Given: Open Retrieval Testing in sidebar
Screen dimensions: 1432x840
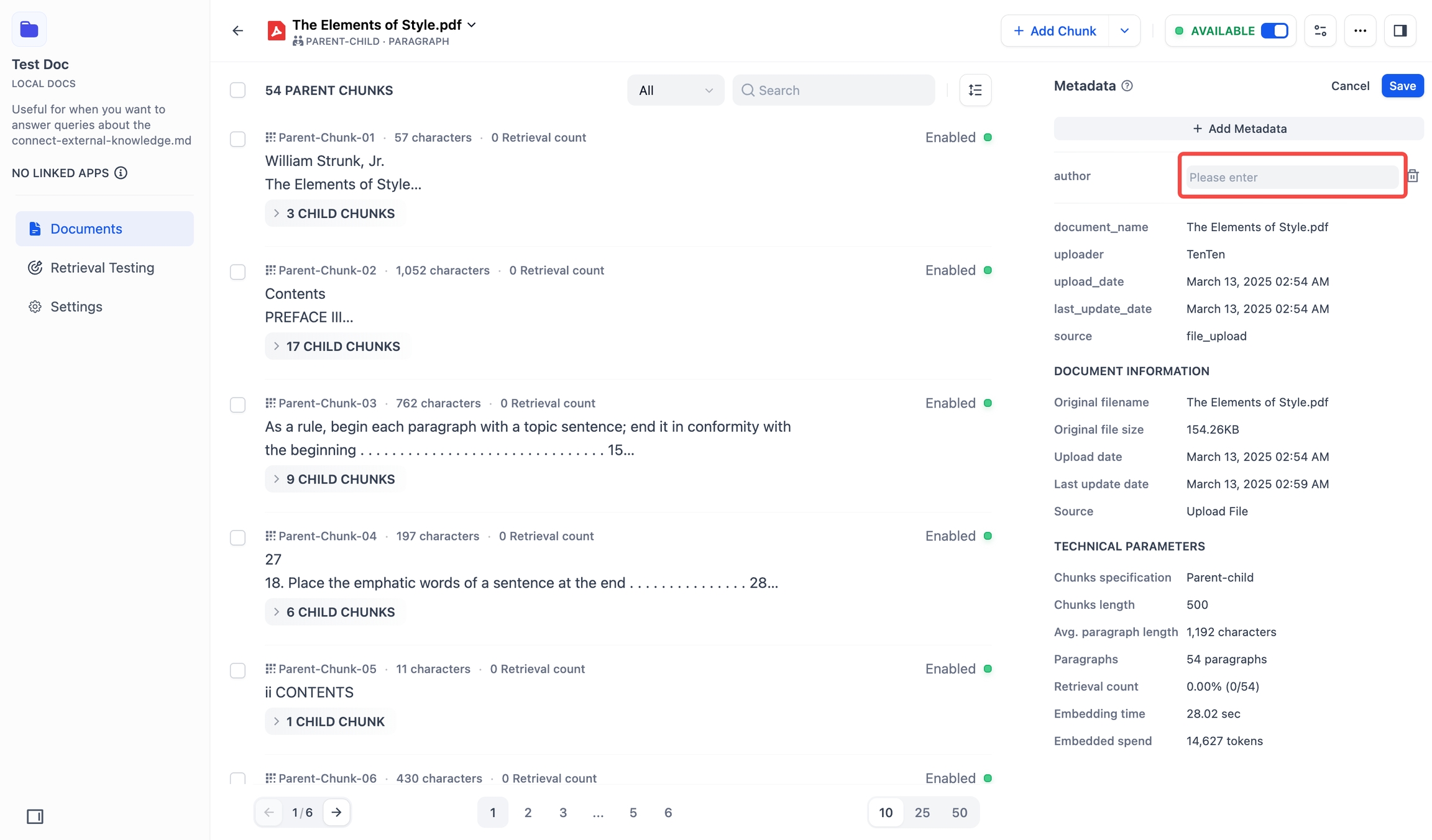Looking at the screenshot, I should [102, 268].
